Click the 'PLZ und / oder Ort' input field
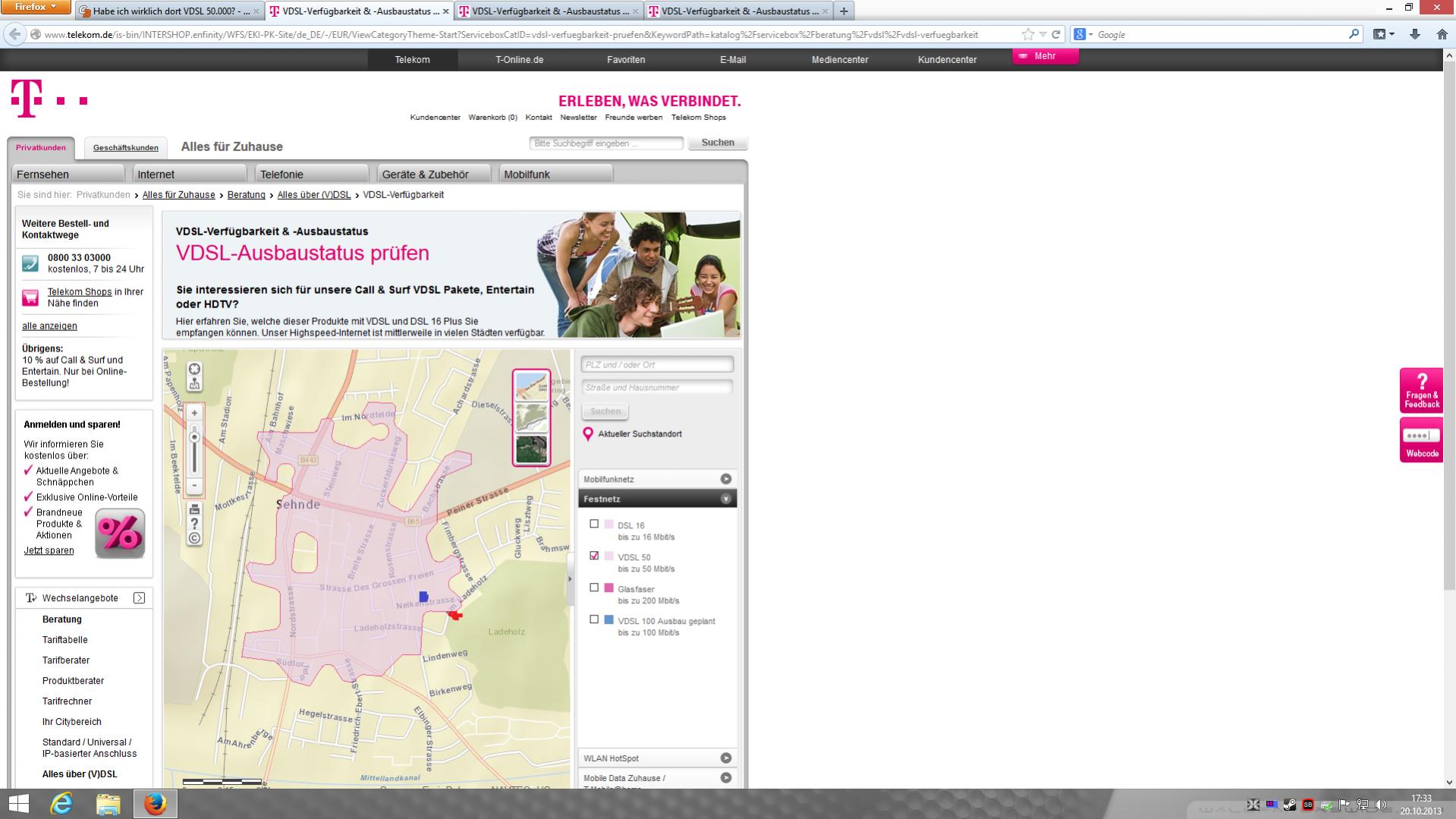 (657, 364)
